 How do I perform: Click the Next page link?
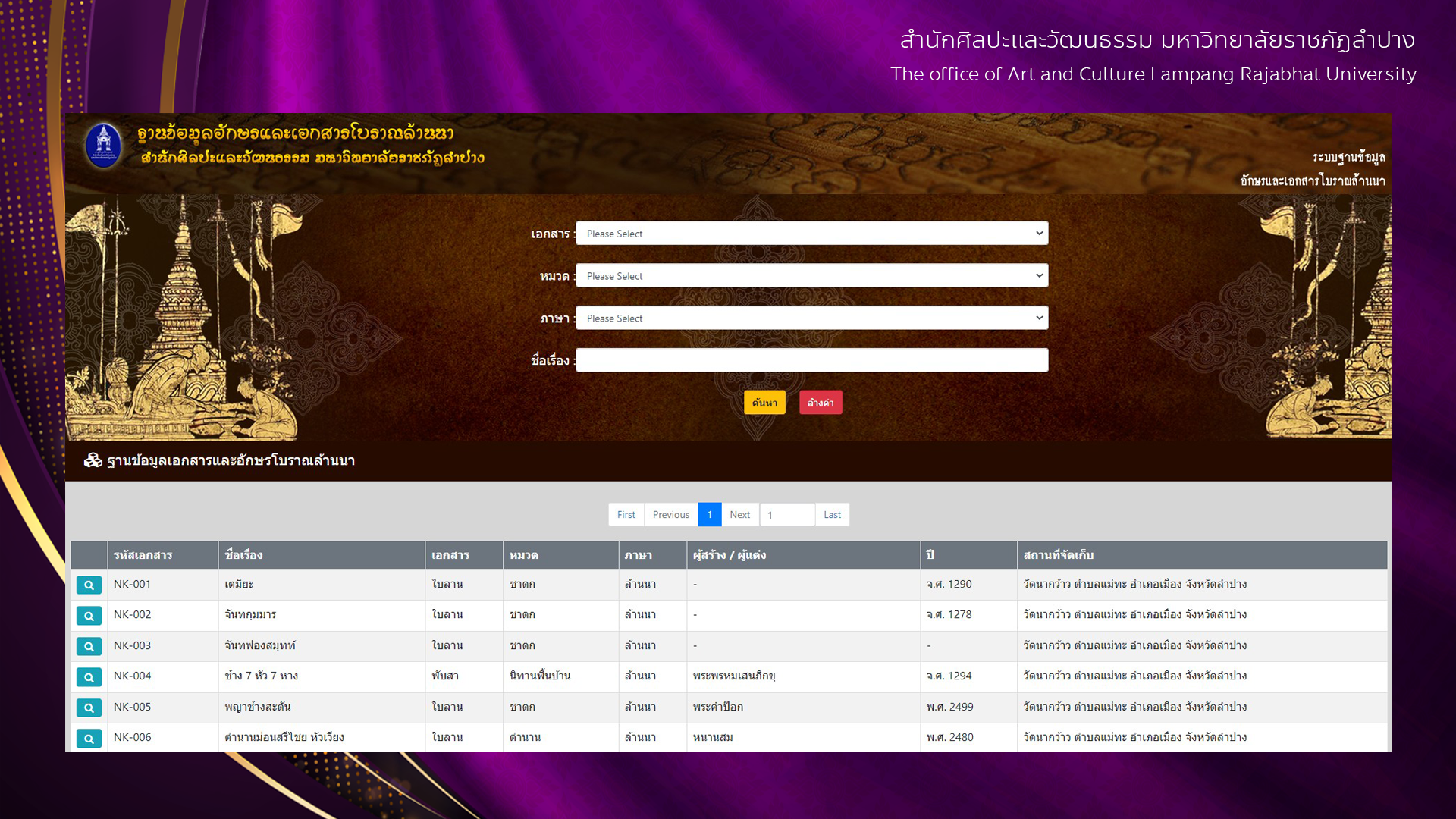pos(739,515)
